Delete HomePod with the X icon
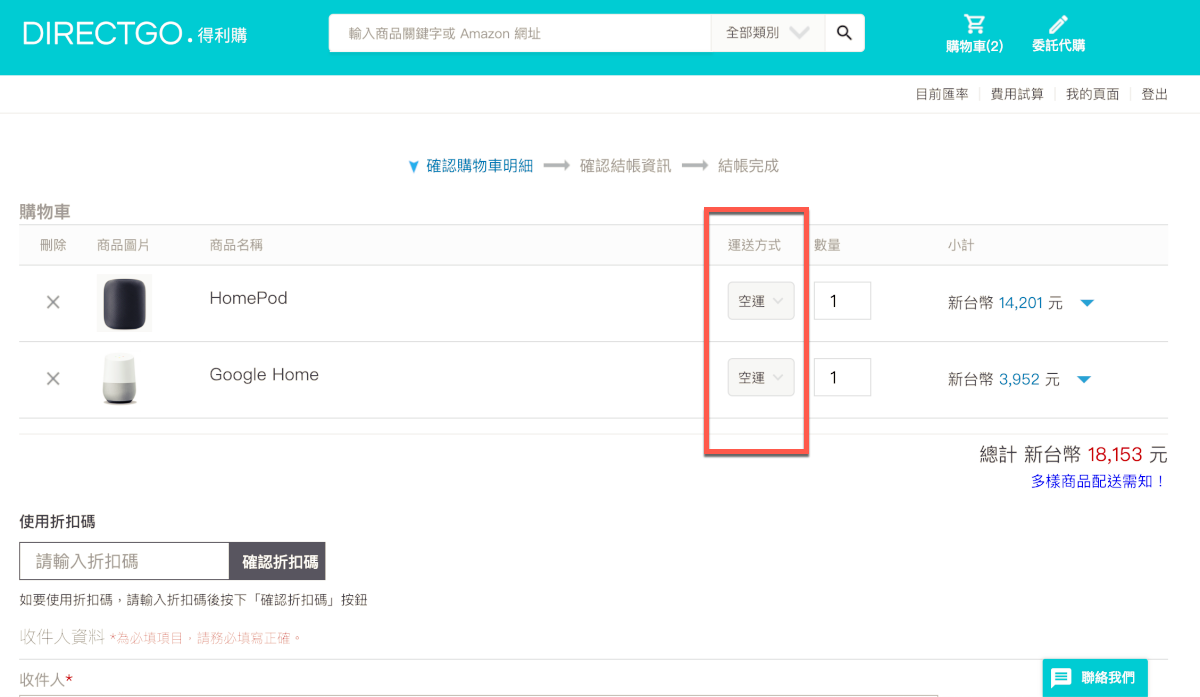Screen dimensions: 1200x697 click(x=53, y=302)
